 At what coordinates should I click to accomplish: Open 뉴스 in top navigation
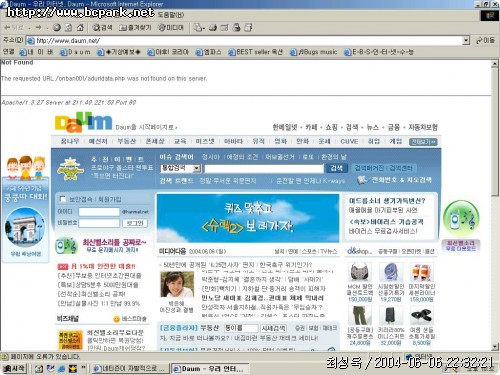click(373, 127)
